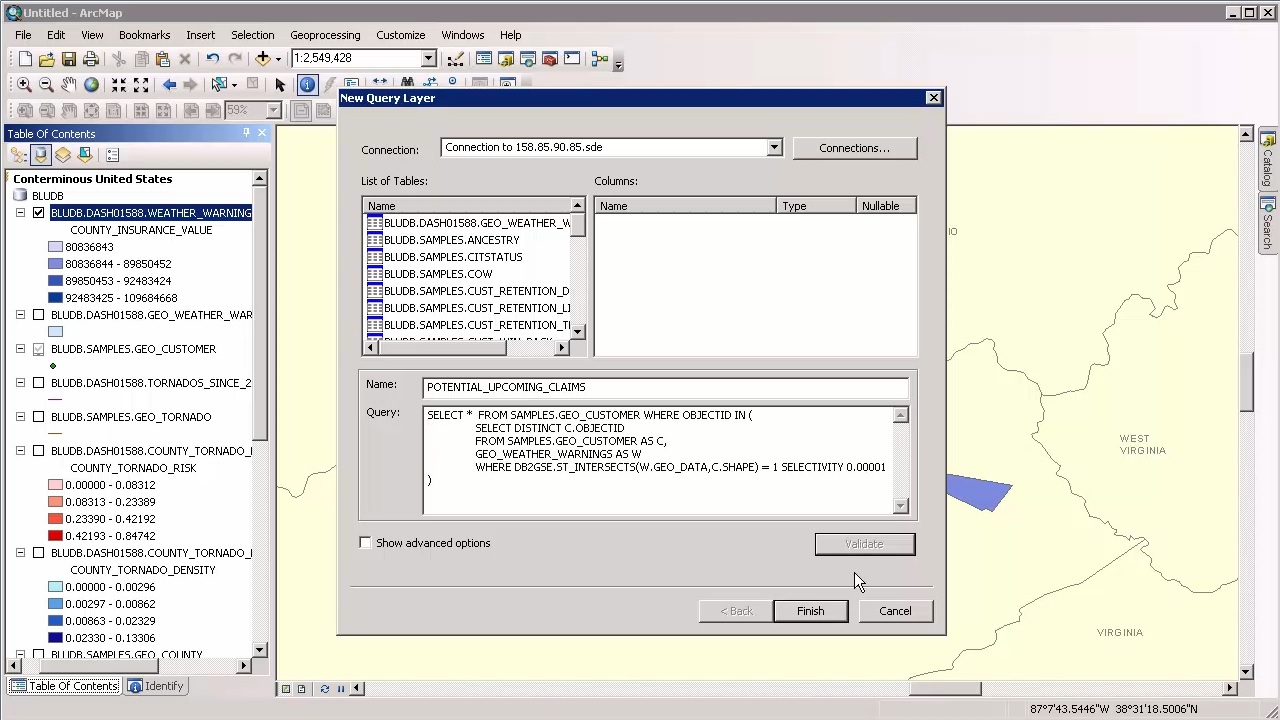This screenshot has height=720, width=1280.
Task: Undo the last action
Action: [x=213, y=59]
